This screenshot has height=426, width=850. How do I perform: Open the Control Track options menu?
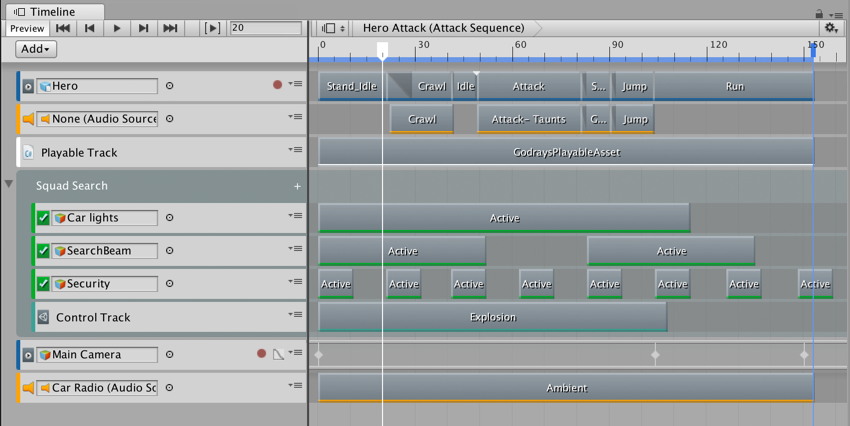click(295, 315)
